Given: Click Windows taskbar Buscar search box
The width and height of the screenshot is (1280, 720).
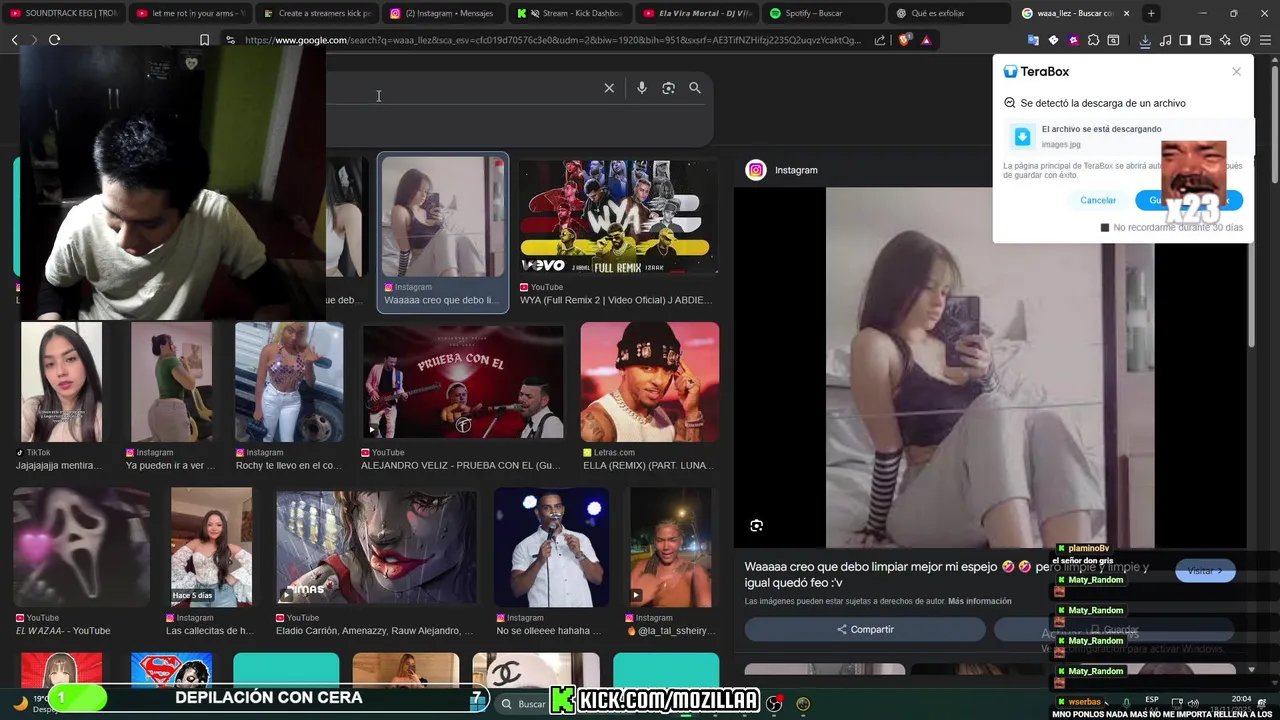Looking at the screenshot, I should 523,704.
